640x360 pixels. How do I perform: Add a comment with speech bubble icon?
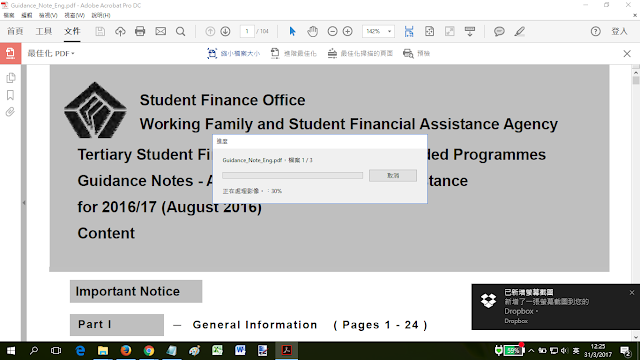tap(499, 31)
